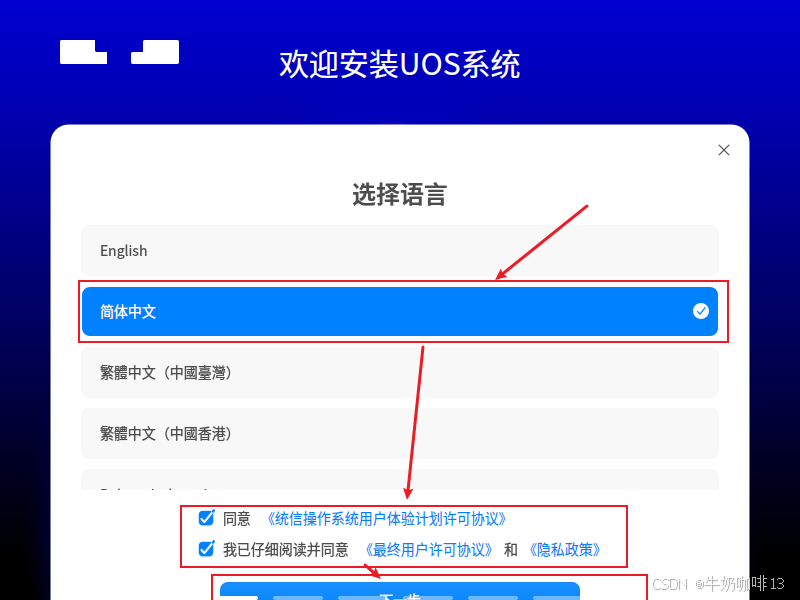The width and height of the screenshot is (800, 600).
Task: Select English language option
Action: pos(399,251)
